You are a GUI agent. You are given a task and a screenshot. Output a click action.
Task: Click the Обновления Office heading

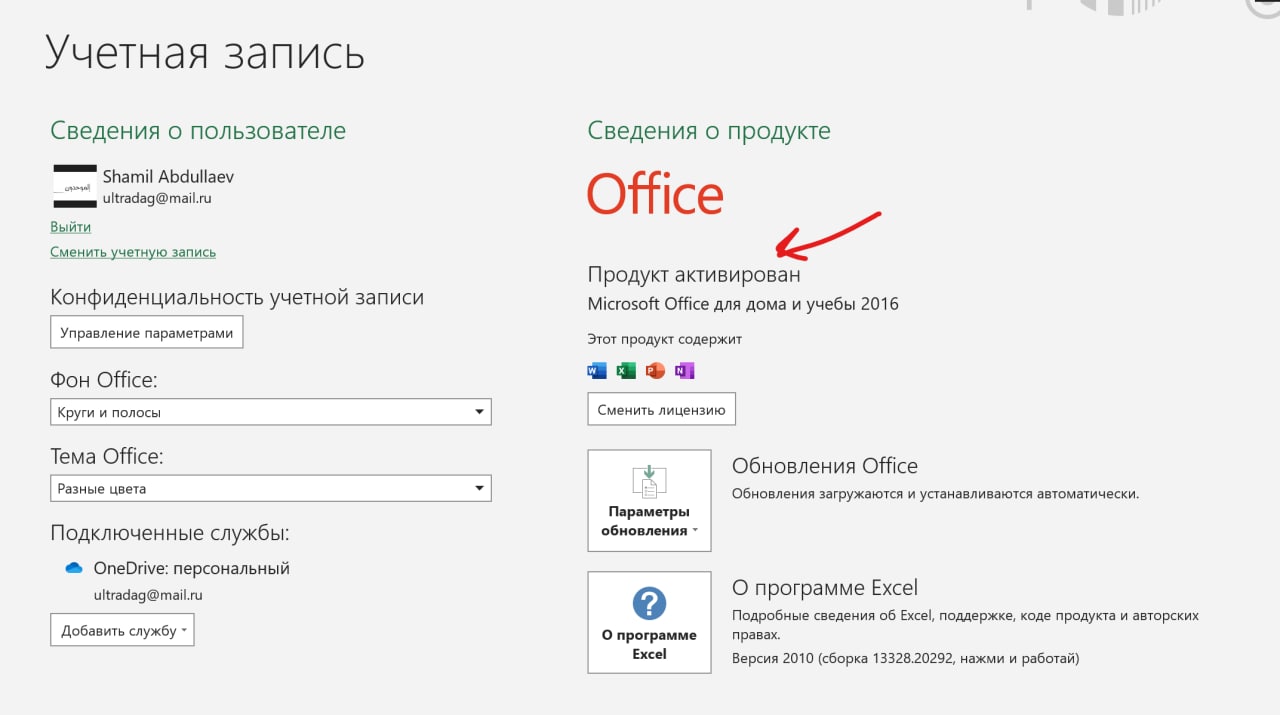point(825,466)
